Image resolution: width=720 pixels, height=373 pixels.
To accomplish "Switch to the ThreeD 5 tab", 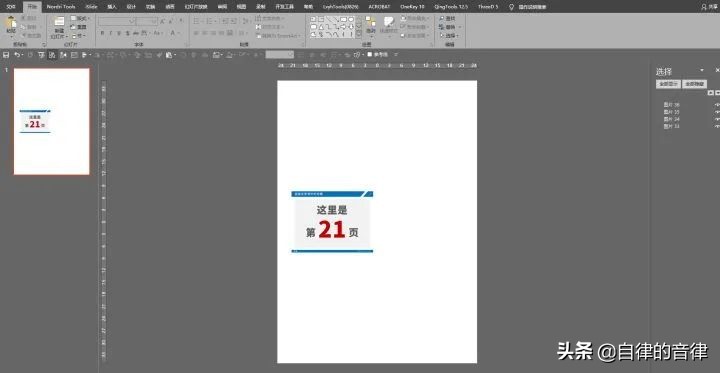I will tap(488, 7).
